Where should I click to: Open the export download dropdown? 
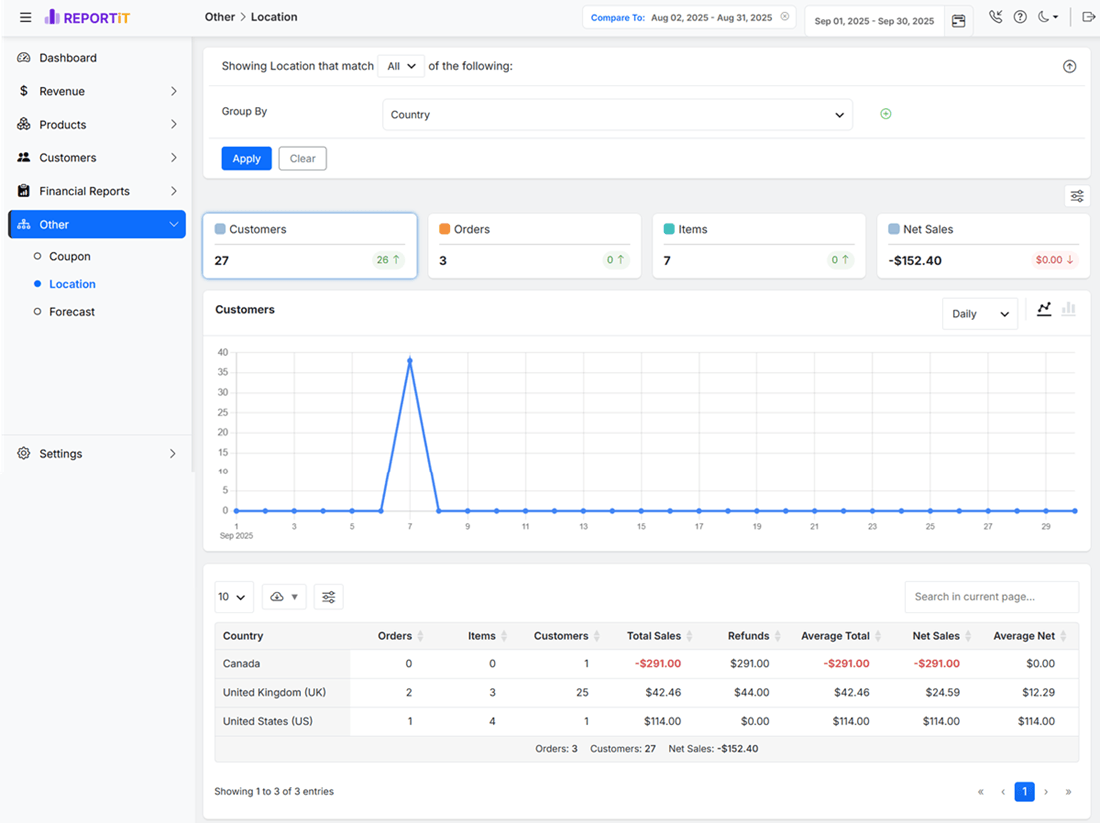[284, 597]
